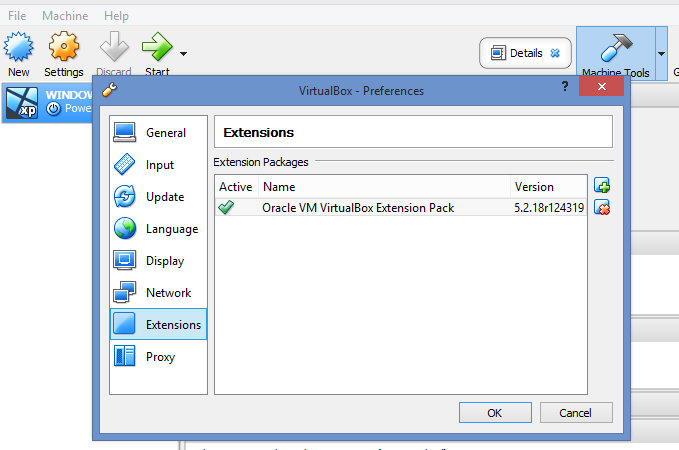This screenshot has width=679, height=450.
Task: Expand the Start button dropdown arrow
Action: 184,54
